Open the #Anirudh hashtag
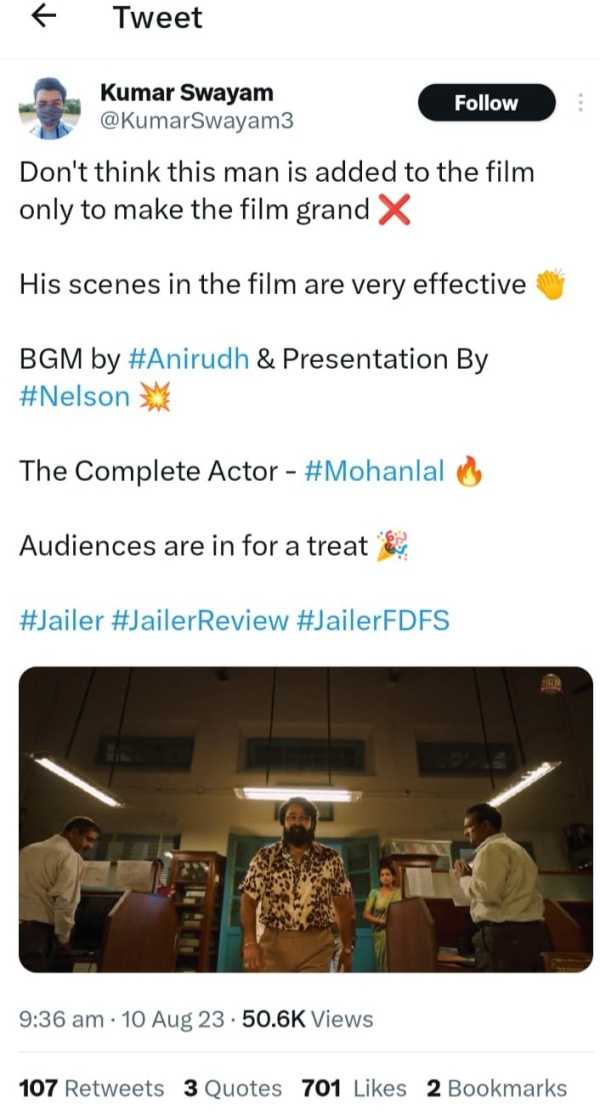Image resolution: width=600 pixels, height=1115 pixels. click(x=188, y=359)
